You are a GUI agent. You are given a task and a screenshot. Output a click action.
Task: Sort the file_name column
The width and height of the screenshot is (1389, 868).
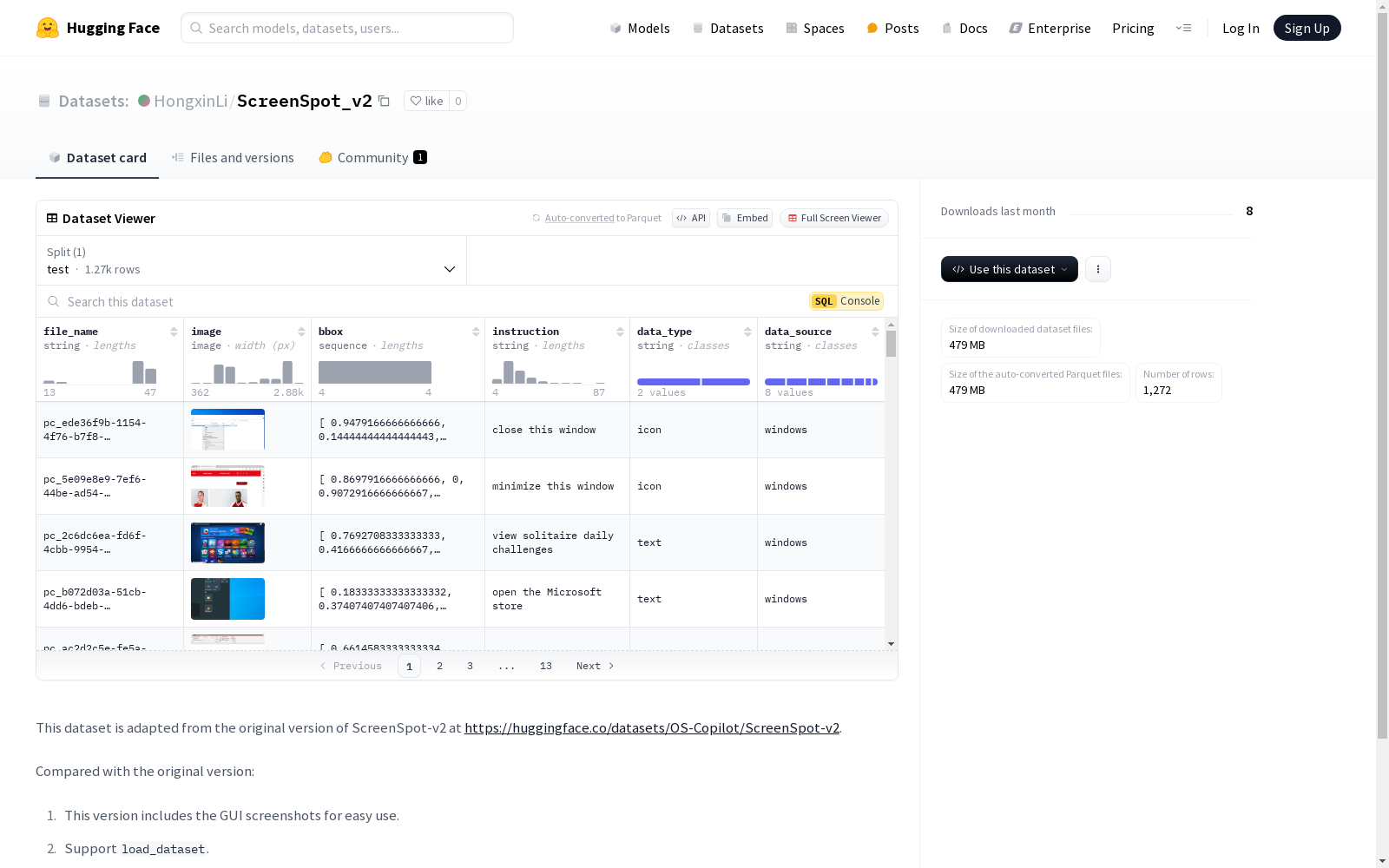click(x=174, y=332)
